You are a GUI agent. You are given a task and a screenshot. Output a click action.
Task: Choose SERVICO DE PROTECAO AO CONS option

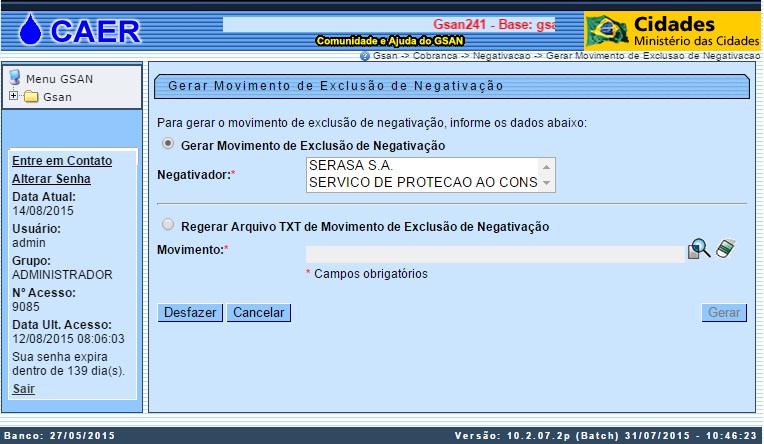423,182
